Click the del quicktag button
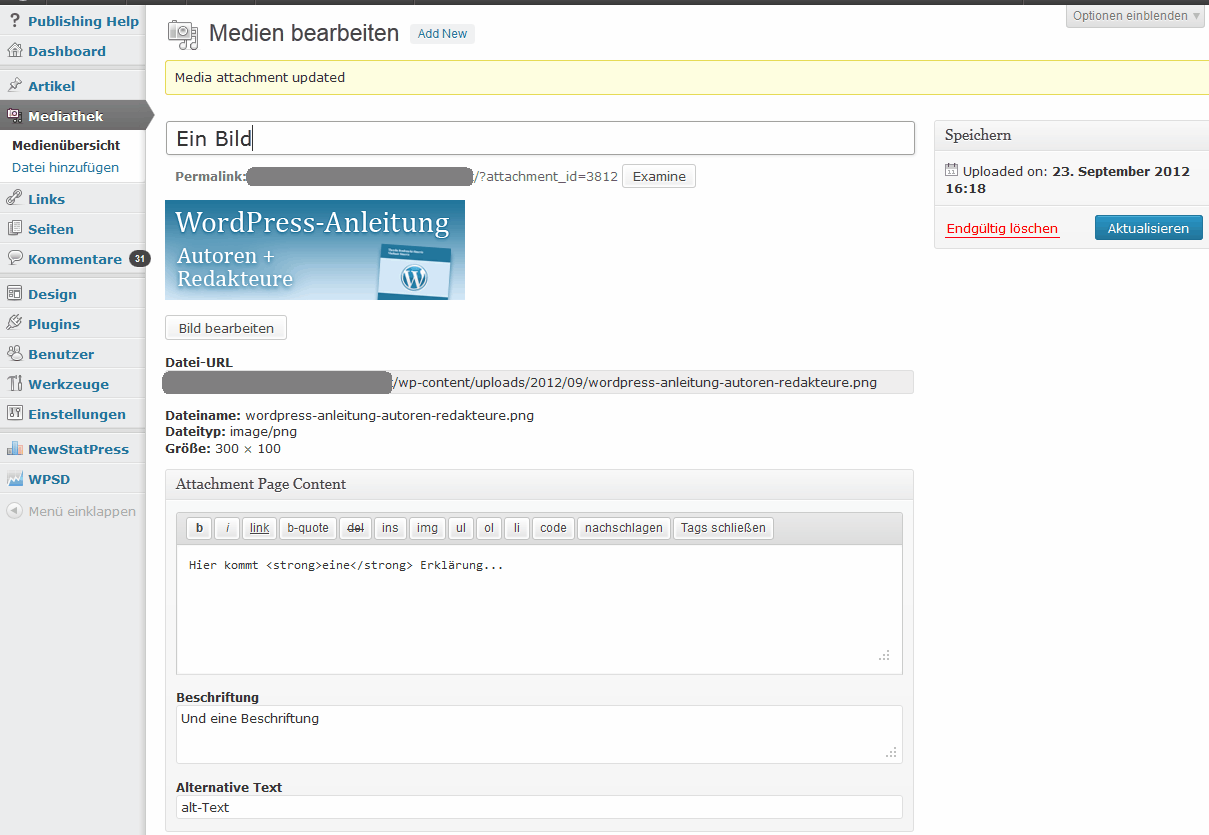 tap(355, 528)
